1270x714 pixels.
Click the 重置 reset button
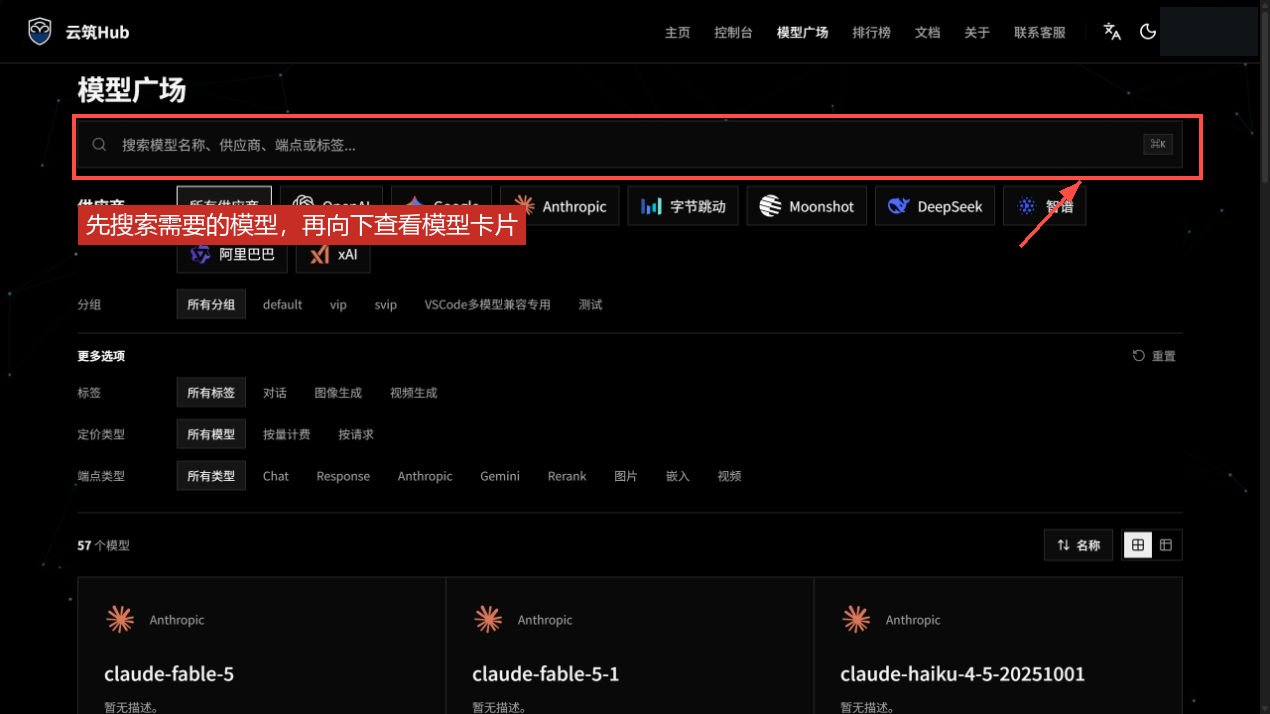tap(1154, 356)
